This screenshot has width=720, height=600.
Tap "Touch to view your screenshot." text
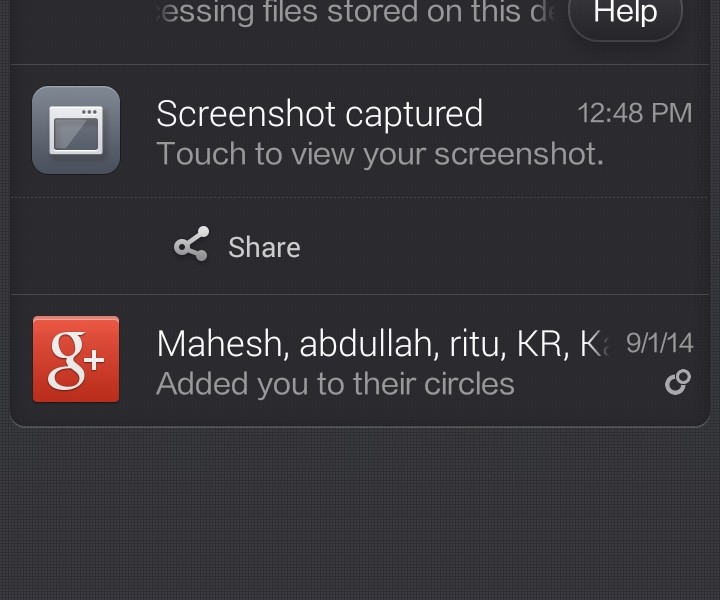coord(380,154)
